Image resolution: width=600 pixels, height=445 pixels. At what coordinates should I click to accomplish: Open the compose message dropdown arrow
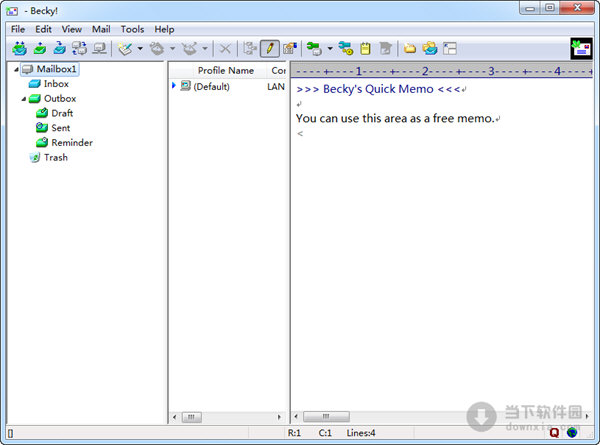[140, 49]
